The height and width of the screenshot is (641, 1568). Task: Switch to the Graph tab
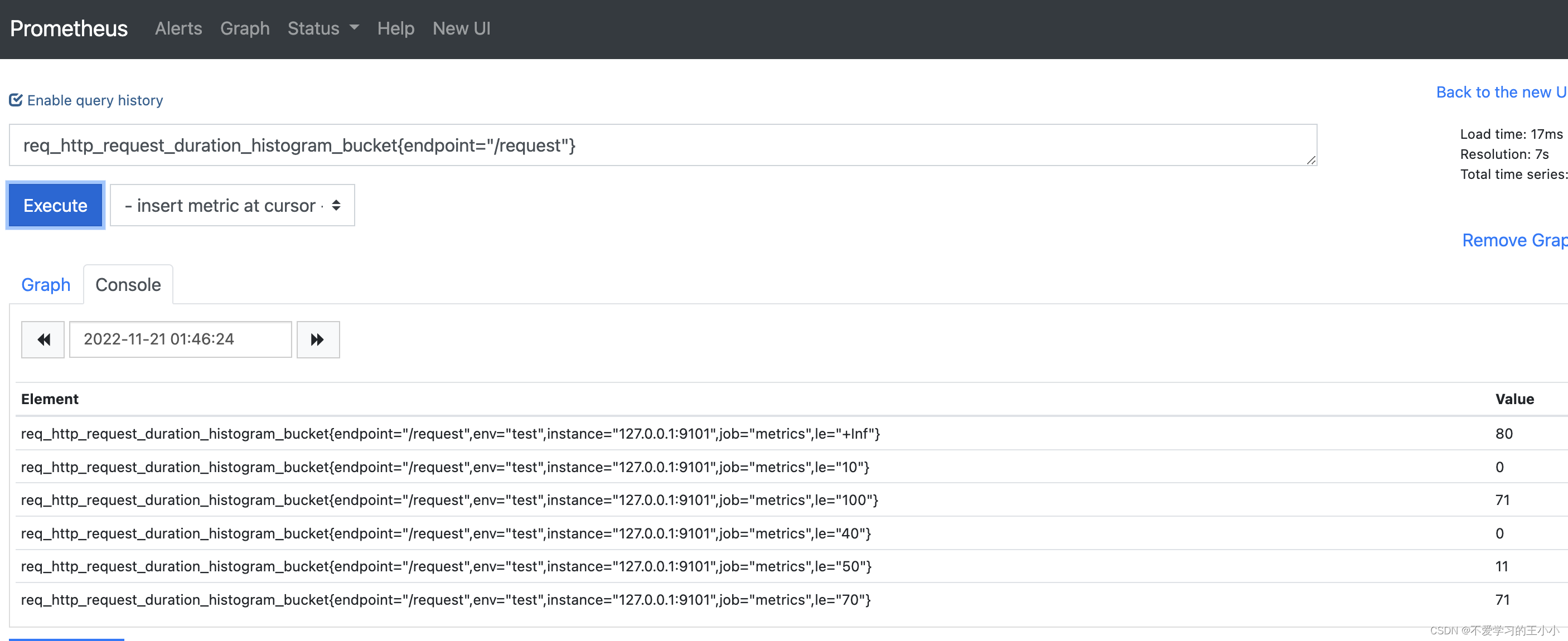point(46,284)
